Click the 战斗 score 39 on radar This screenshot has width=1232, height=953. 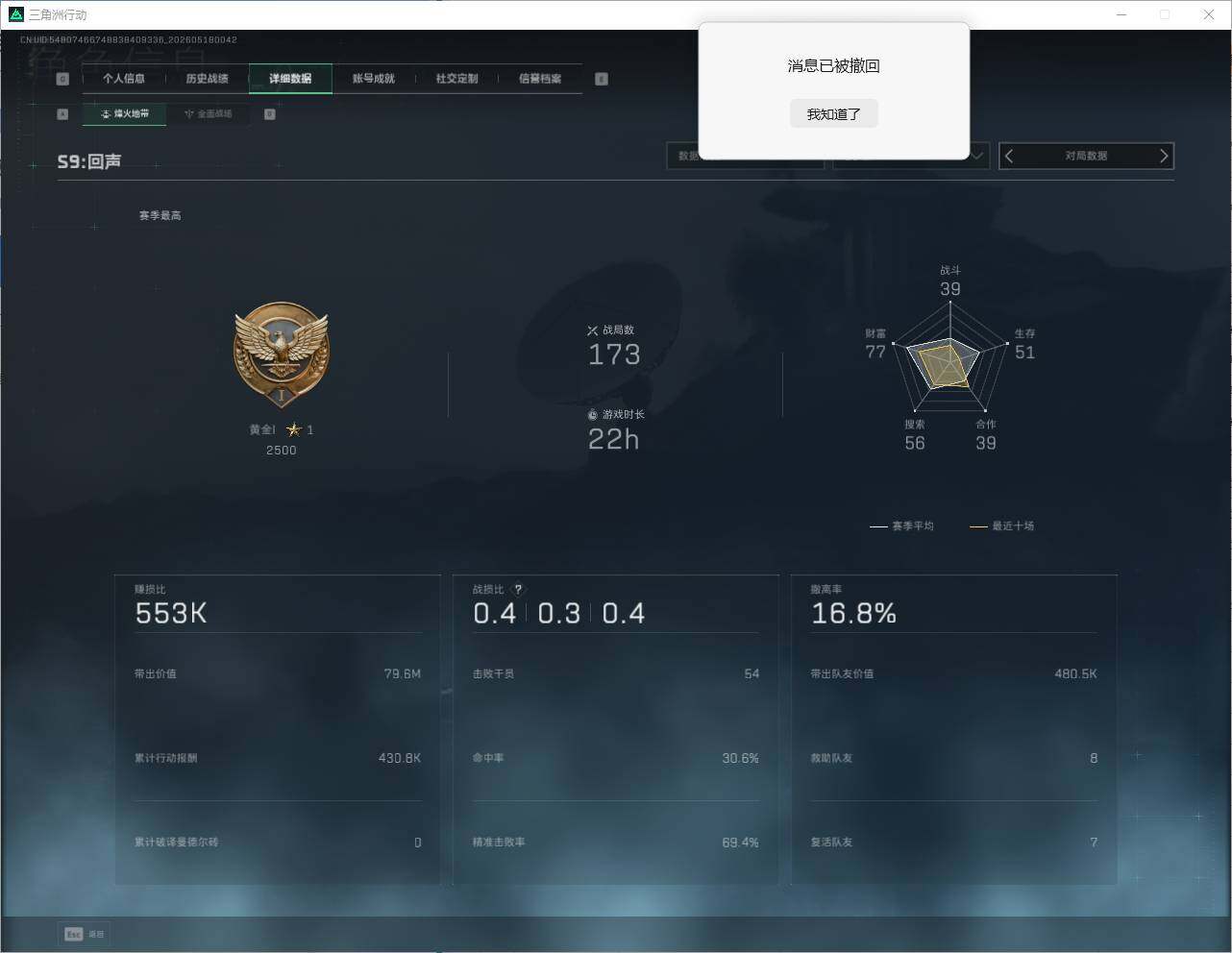tap(950, 289)
